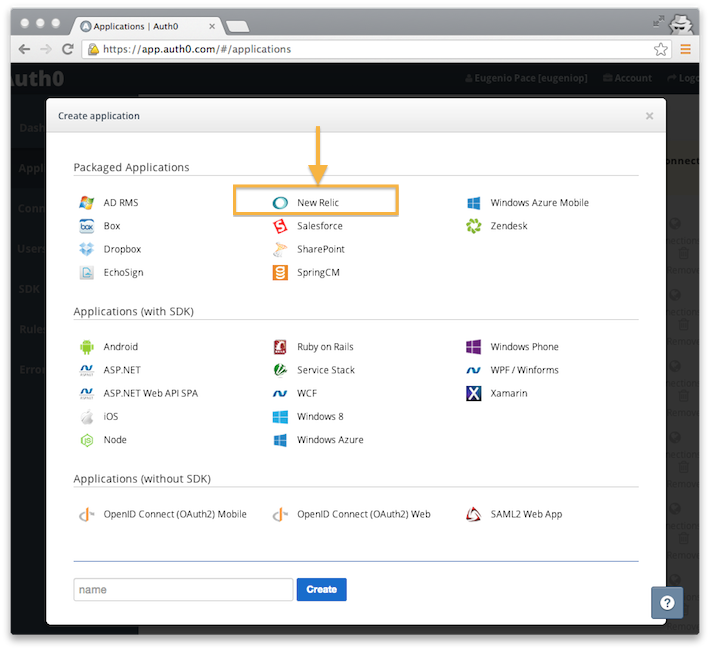Select the EchoSign icon
The image size is (710, 650).
pyautogui.click(x=86, y=272)
